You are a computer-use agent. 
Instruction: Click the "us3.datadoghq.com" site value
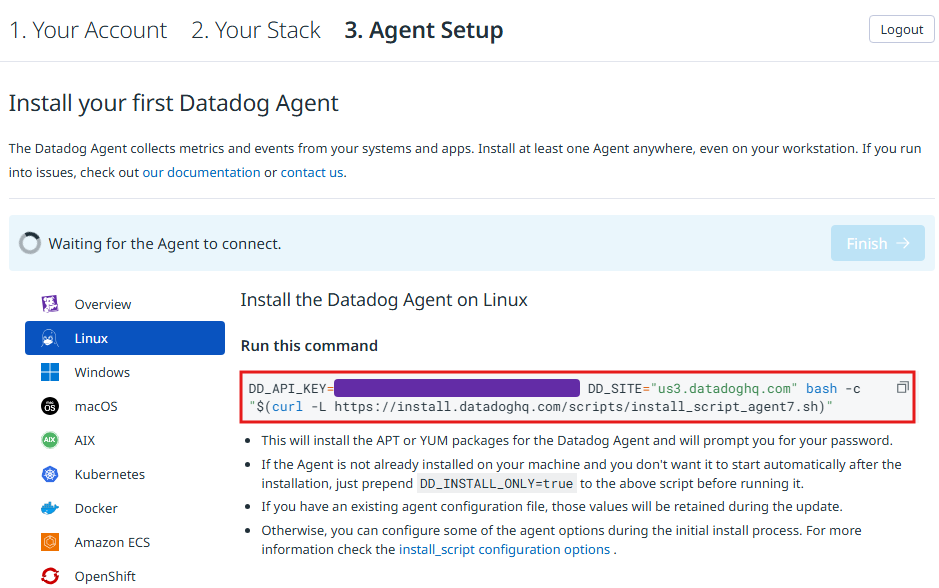click(724, 389)
